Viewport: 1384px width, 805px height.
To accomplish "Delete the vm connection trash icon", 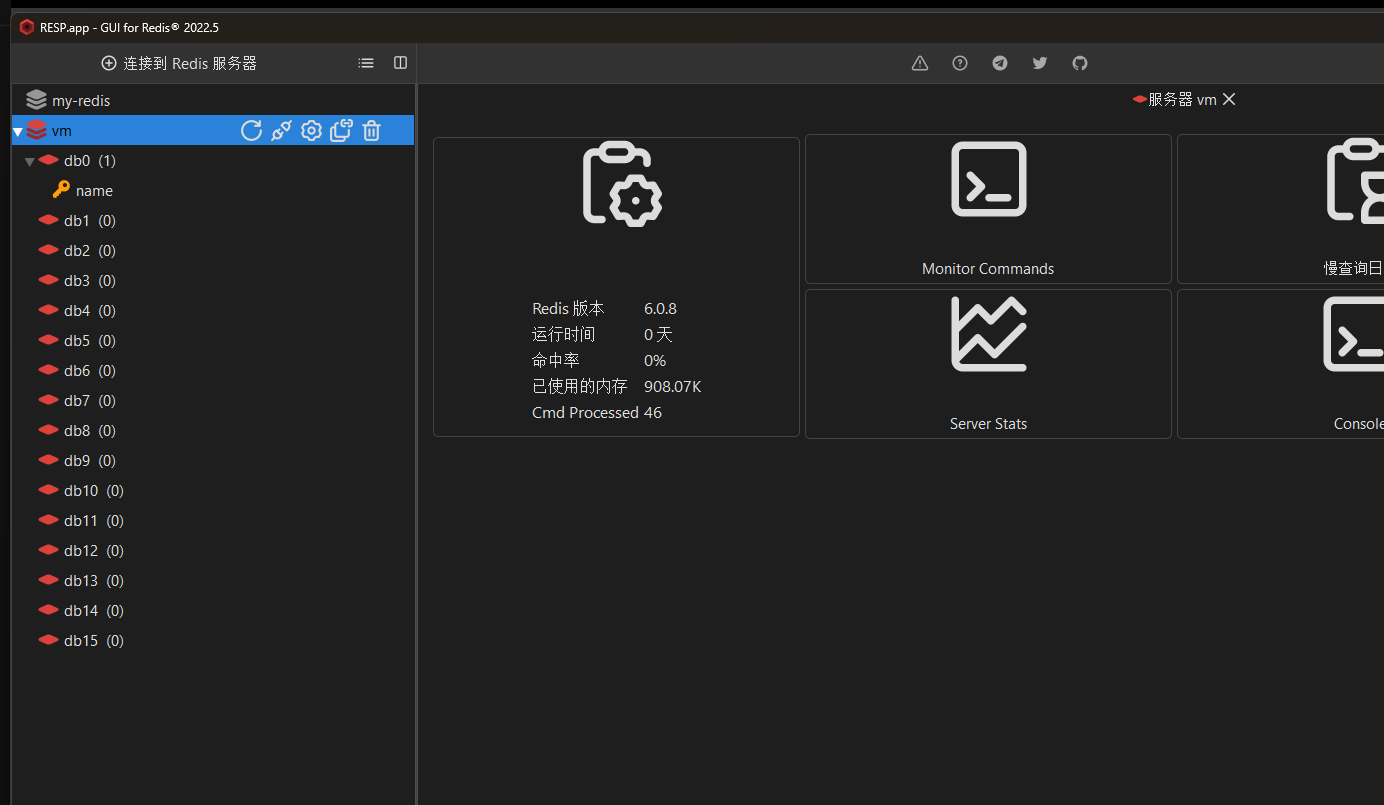I will click(371, 130).
